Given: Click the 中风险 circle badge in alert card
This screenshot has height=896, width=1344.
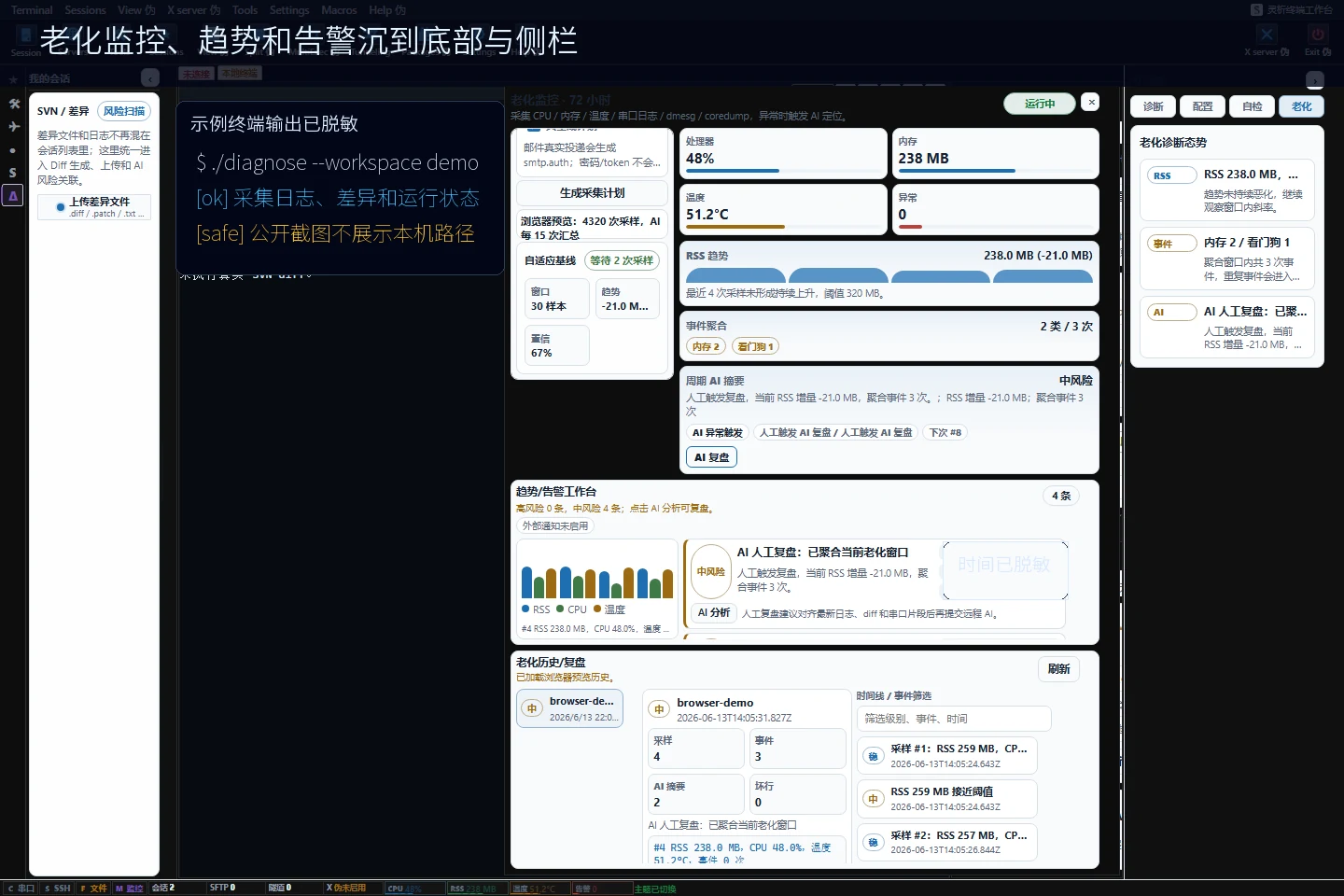Looking at the screenshot, I should 711,571.
